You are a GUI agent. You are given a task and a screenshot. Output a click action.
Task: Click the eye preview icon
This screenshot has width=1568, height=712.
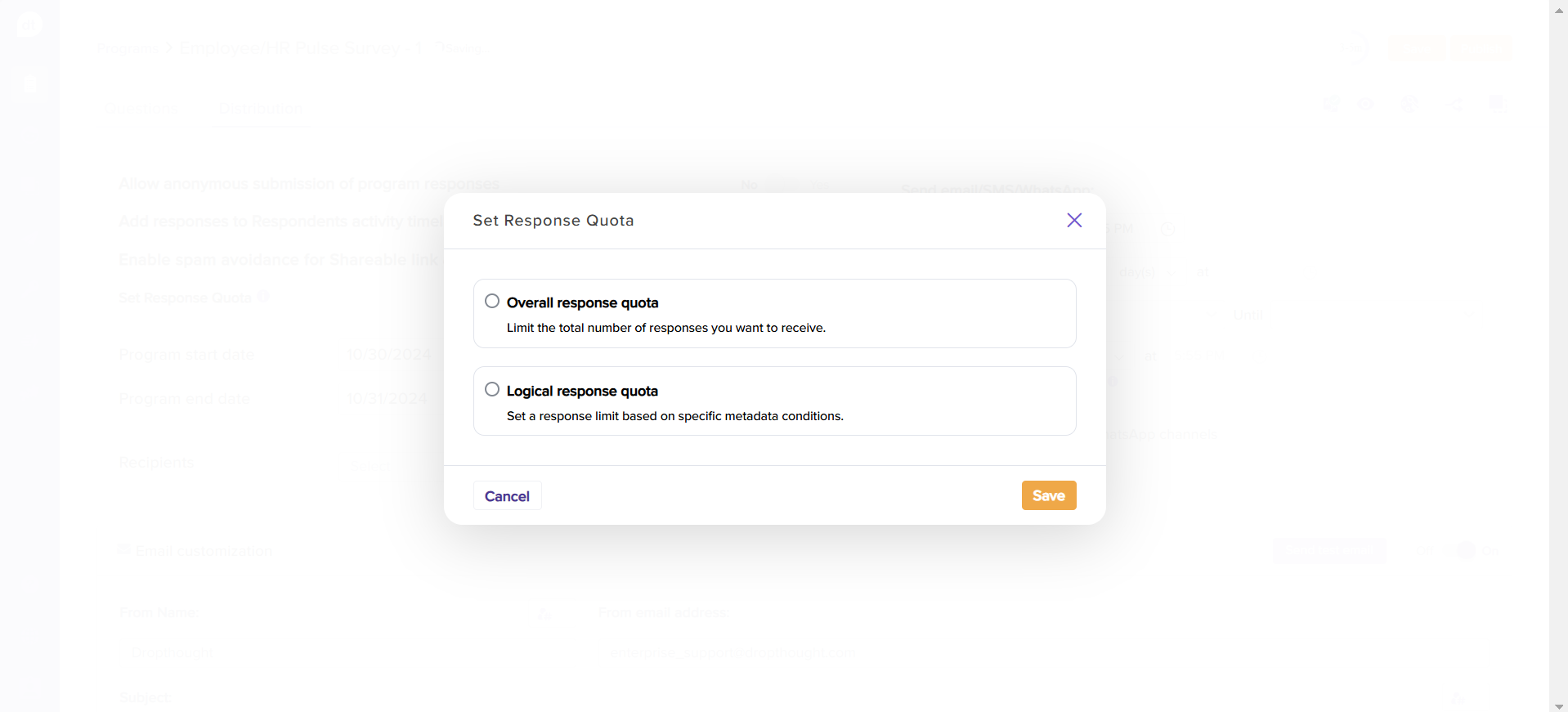[1366, 104]
